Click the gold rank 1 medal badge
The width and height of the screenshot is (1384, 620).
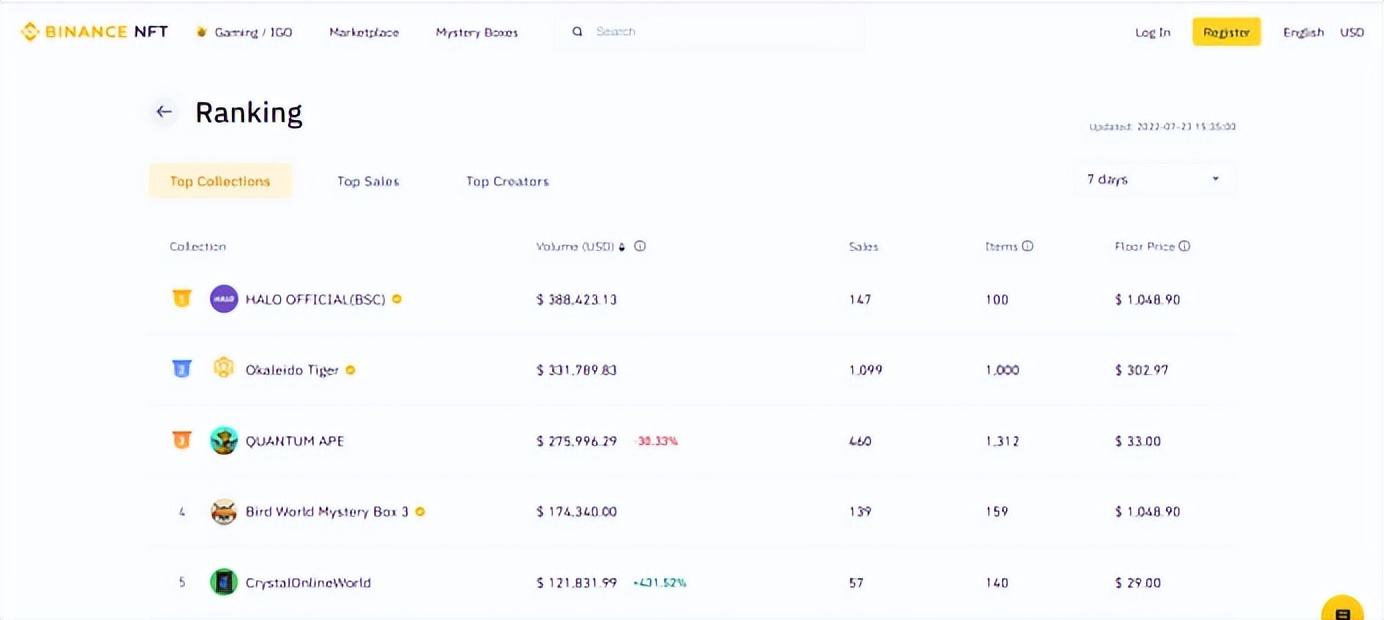coord(182,299)
